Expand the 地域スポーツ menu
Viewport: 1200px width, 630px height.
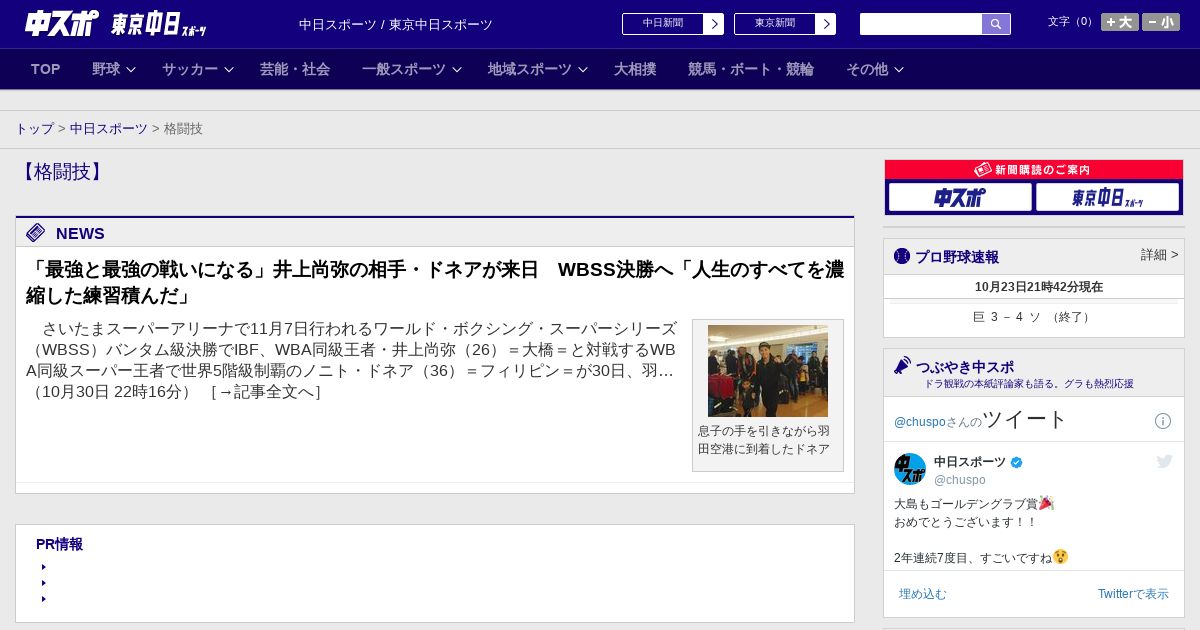(538, 69)
